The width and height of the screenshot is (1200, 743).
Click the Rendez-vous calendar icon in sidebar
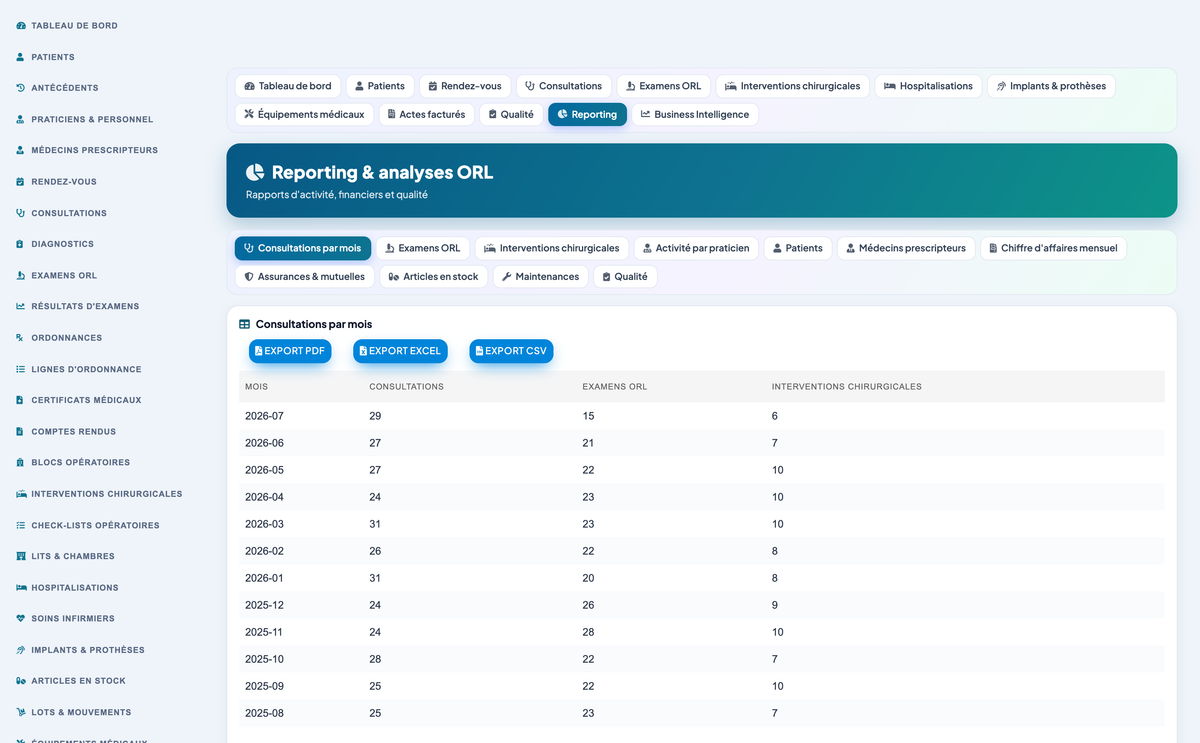[x=21, y=182]
